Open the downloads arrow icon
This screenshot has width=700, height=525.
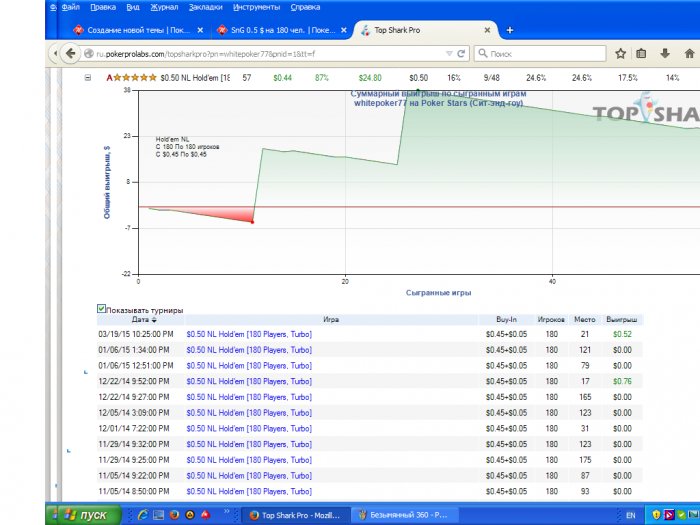click(x=665, y=53)
